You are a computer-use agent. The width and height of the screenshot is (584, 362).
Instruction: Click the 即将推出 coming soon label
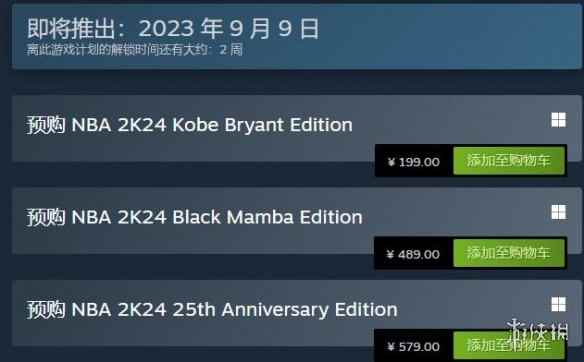[71, 29]
